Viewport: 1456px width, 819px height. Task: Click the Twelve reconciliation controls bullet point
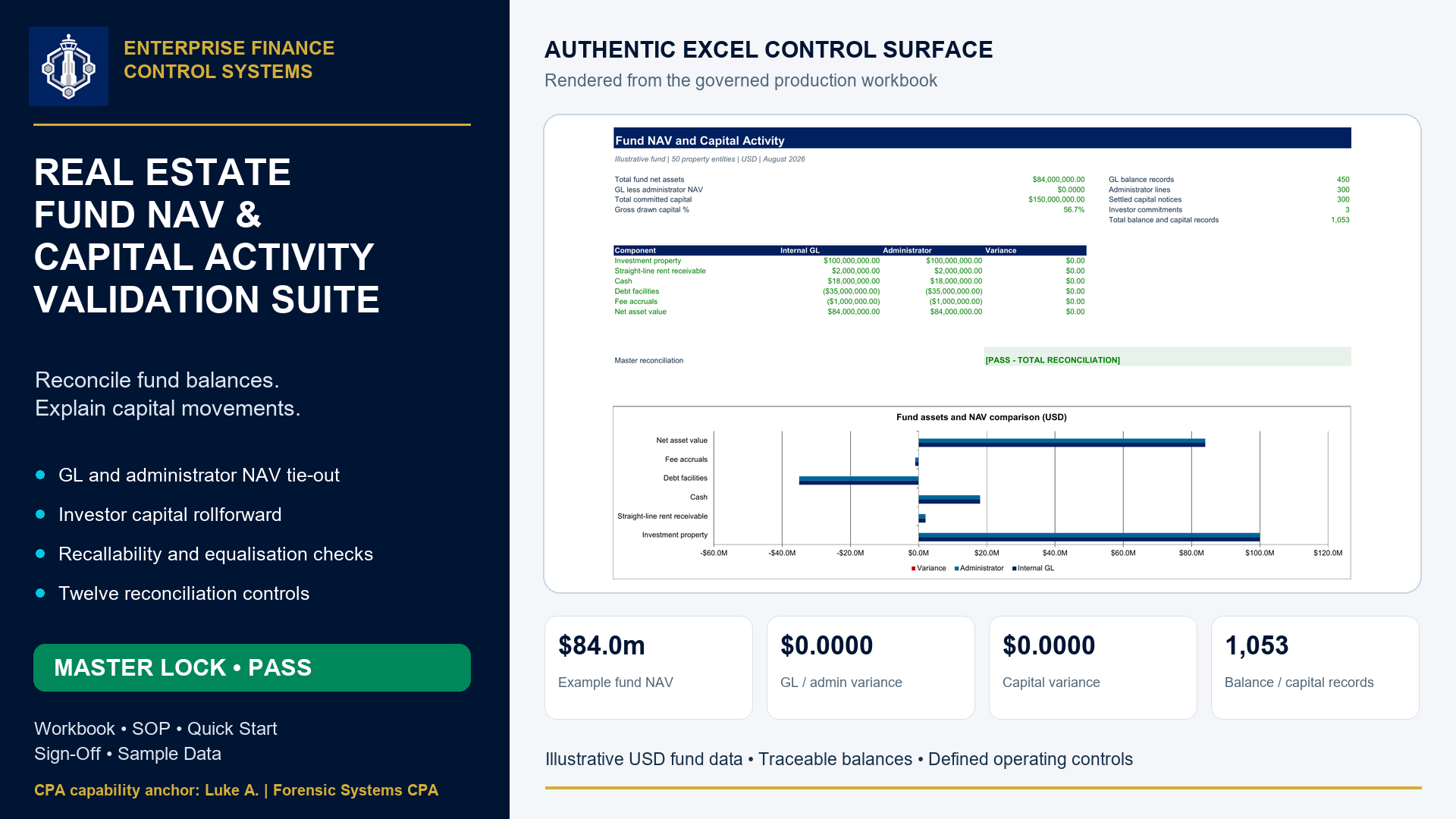(184, 593)
